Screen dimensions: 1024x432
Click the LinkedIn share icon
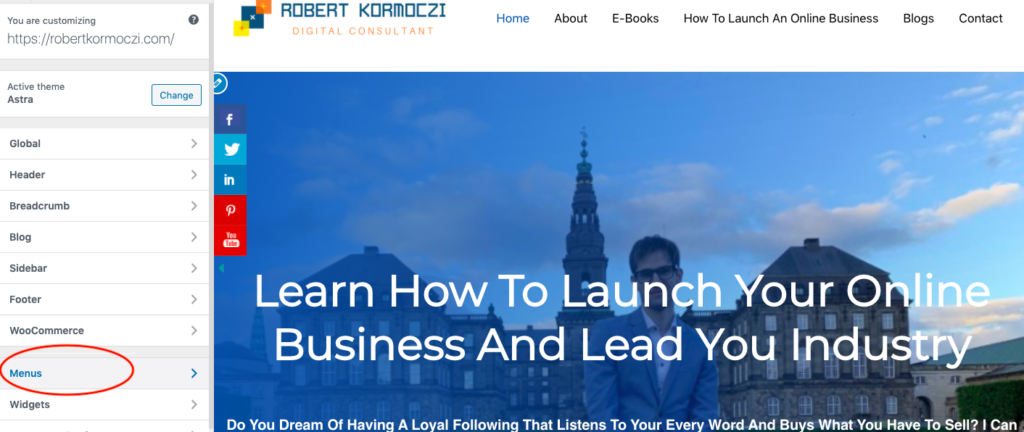click(230, 180)
